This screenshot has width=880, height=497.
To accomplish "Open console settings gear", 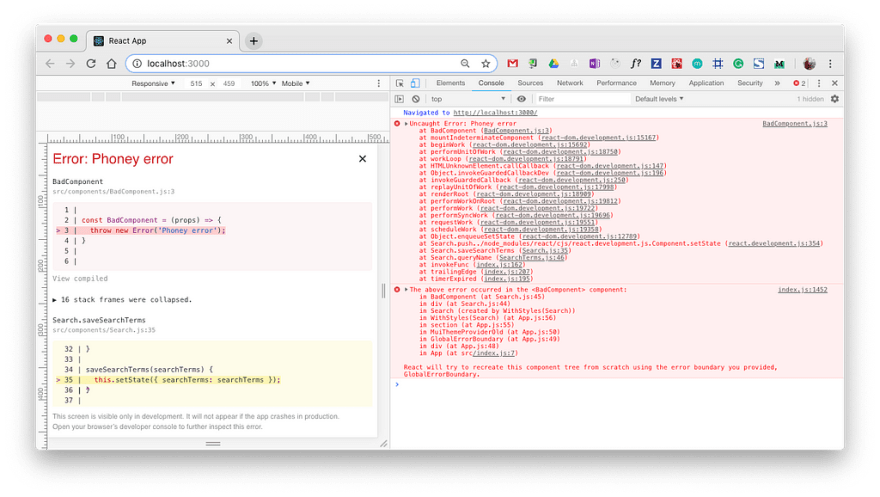I will [x=835, y=99].
